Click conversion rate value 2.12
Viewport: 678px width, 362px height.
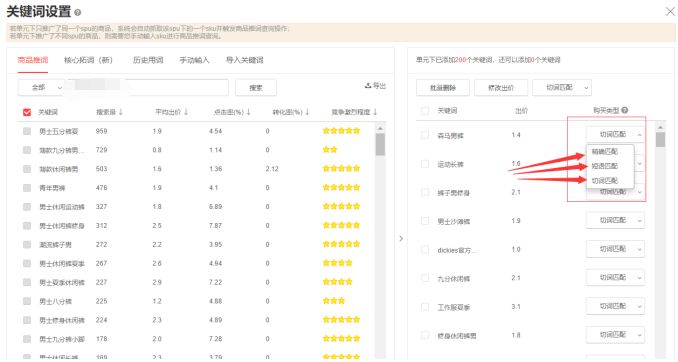click(272, 169)
